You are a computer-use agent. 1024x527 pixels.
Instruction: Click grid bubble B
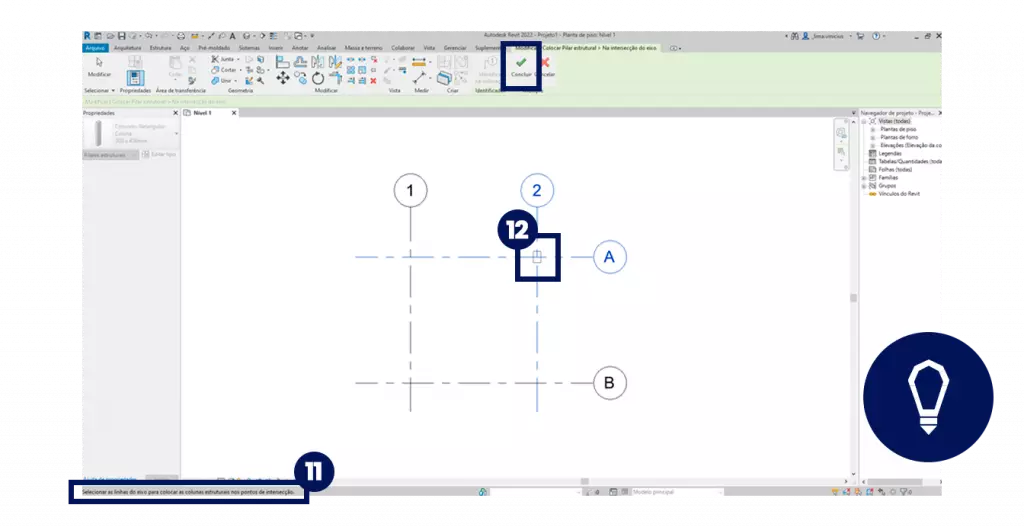[609, 383]
